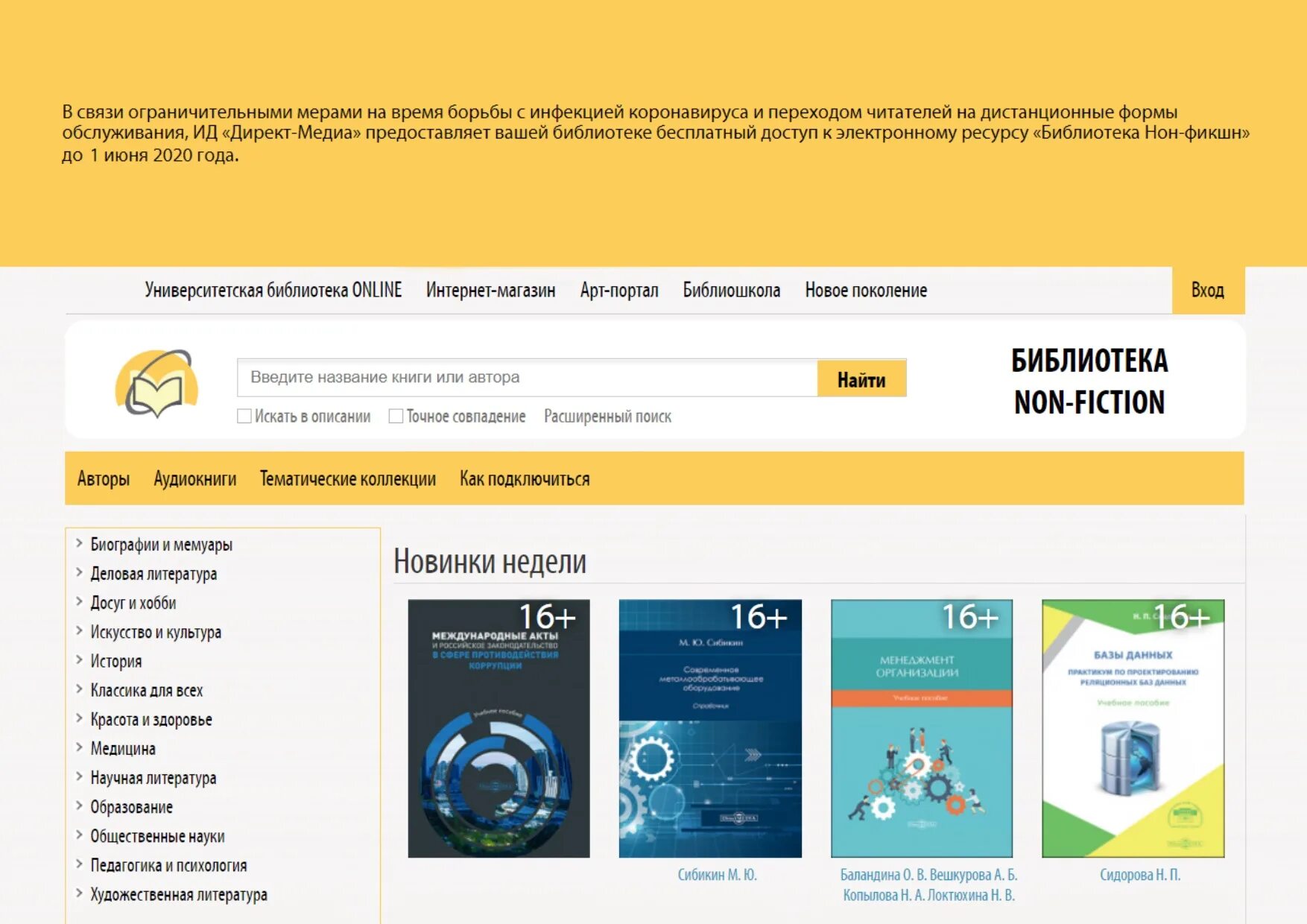Open the «Авторы» menu
Image resolution: width=1307 pixels, height=924 pixels.
pos(104,479)
